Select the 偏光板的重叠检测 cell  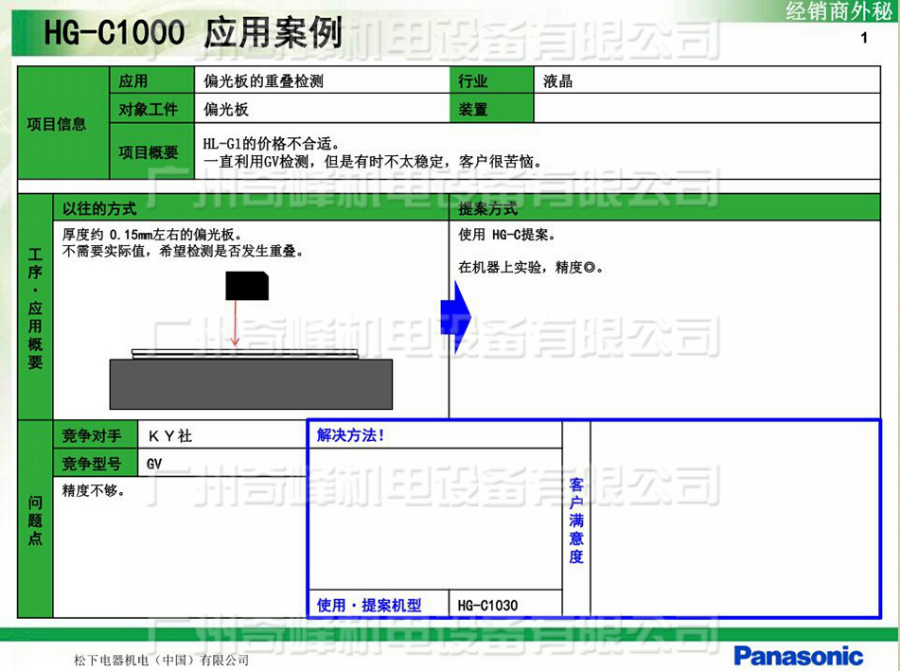(x=264, y=81)
